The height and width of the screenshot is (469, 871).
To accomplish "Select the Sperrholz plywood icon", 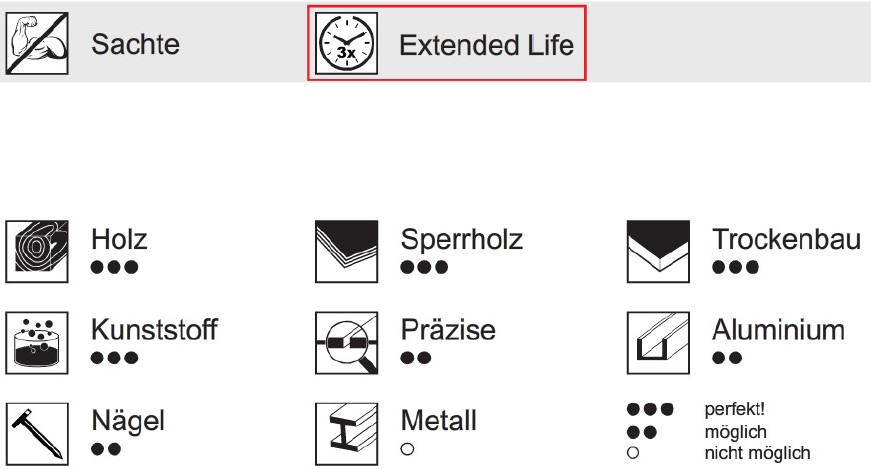I will click(347, 251).
